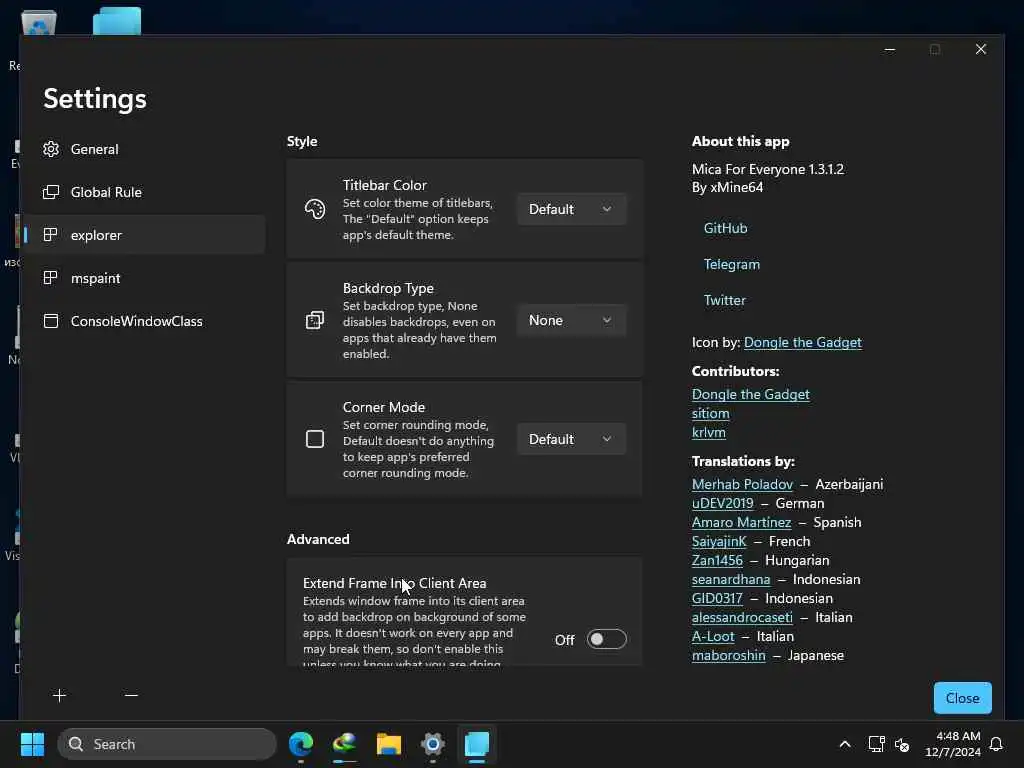The image size is (1024, 768).
Task: Select the ConsoleWindowClass rule entry
Action: 145,321
